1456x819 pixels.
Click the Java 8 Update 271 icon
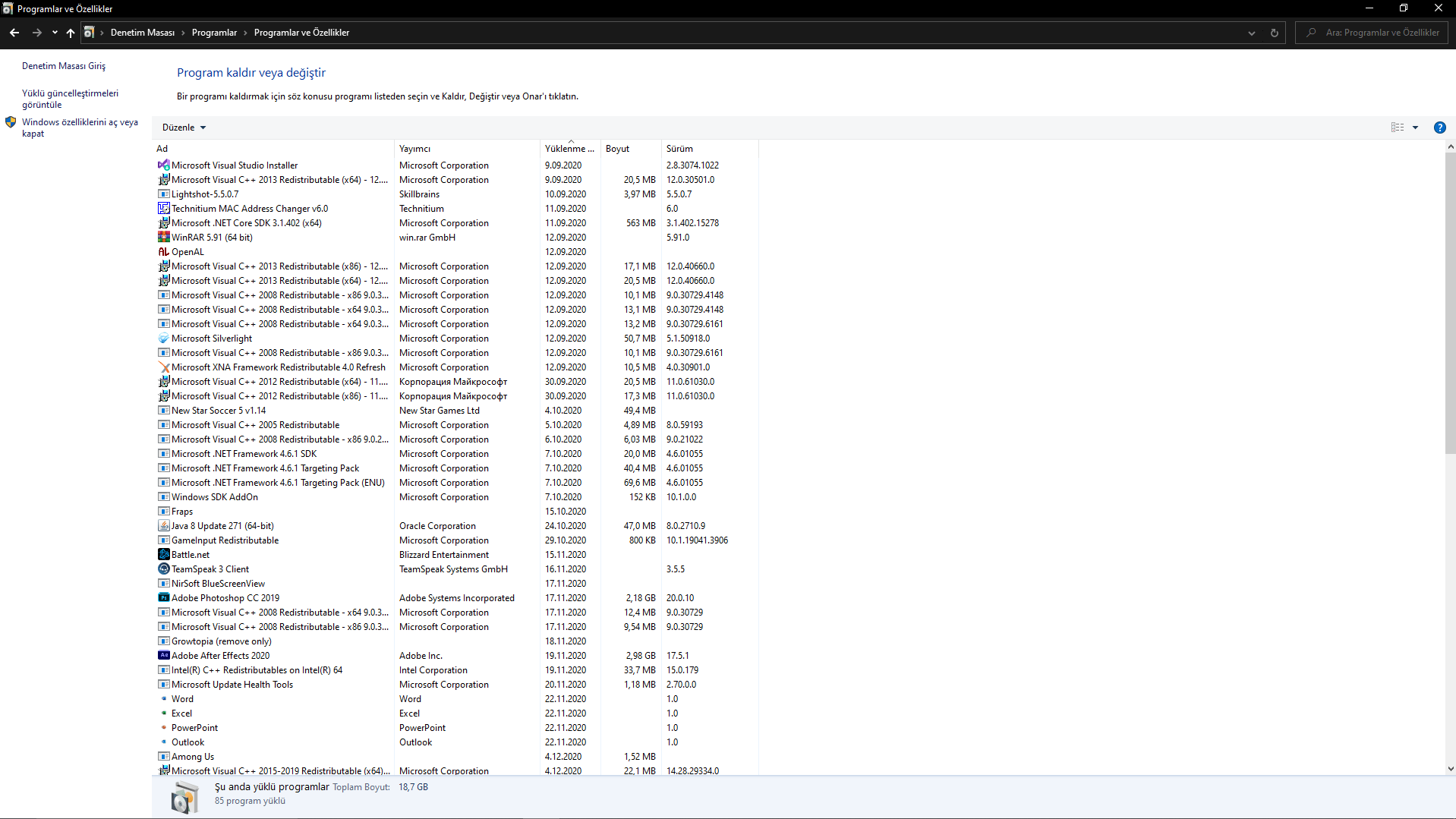tap(163, 525)
